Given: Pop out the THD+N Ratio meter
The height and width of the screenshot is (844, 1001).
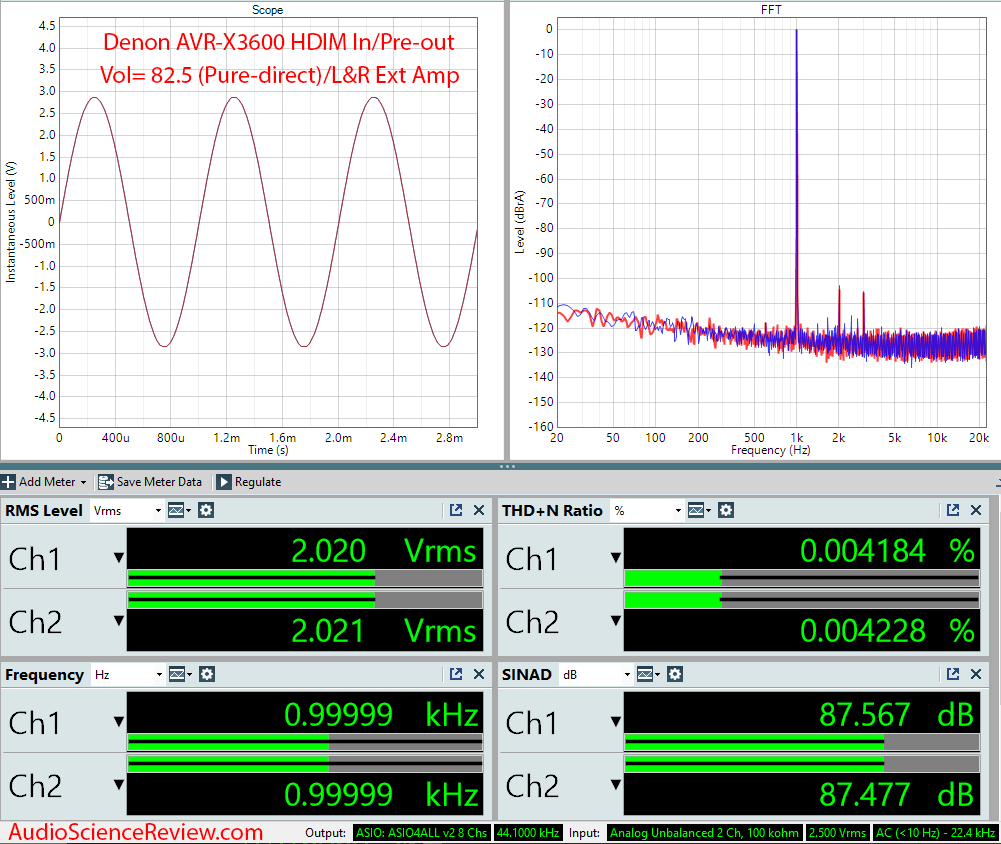Looking at the screenshot, I should coord(953,510).
